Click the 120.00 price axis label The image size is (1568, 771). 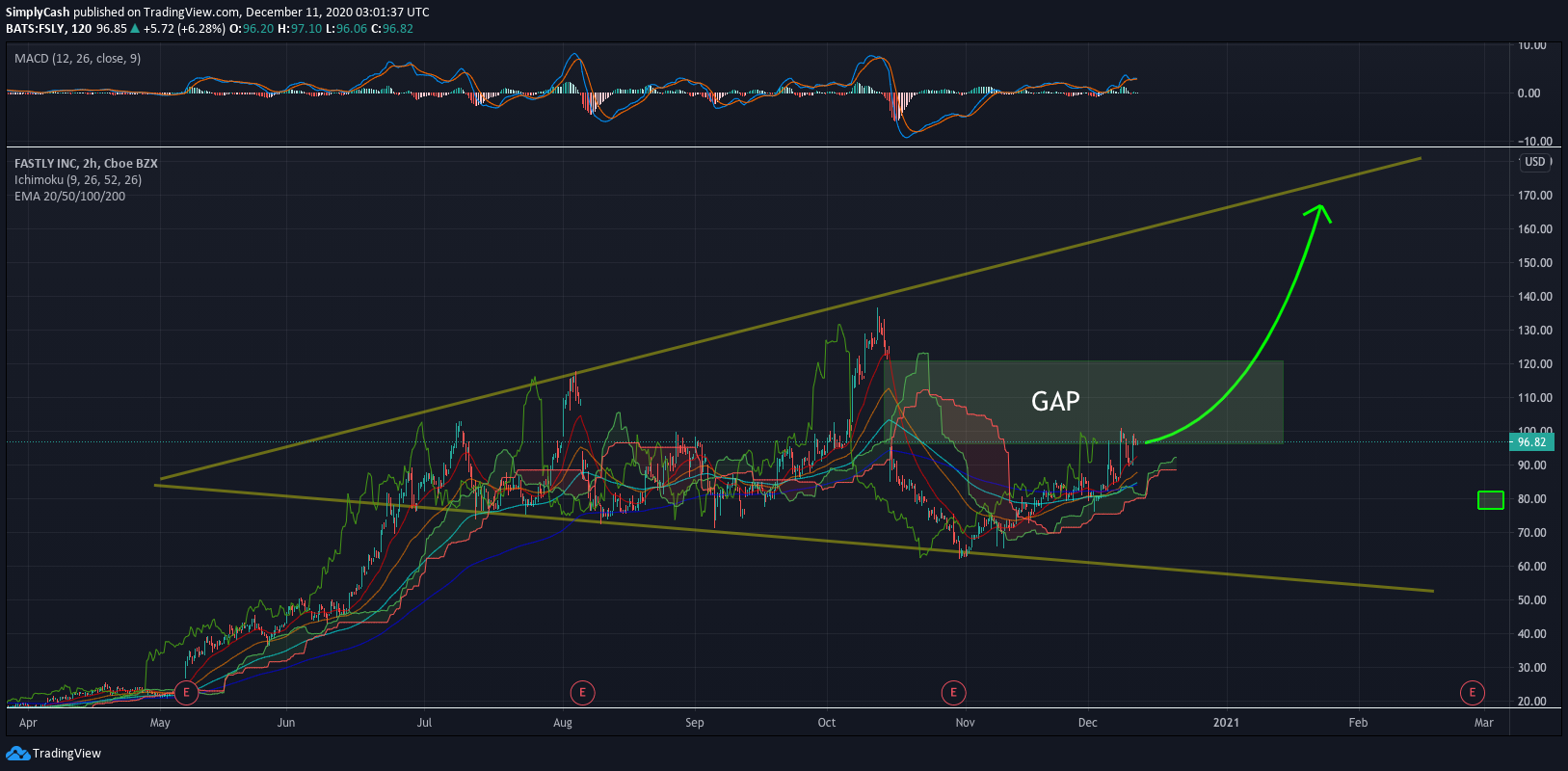coord(1535,364)
